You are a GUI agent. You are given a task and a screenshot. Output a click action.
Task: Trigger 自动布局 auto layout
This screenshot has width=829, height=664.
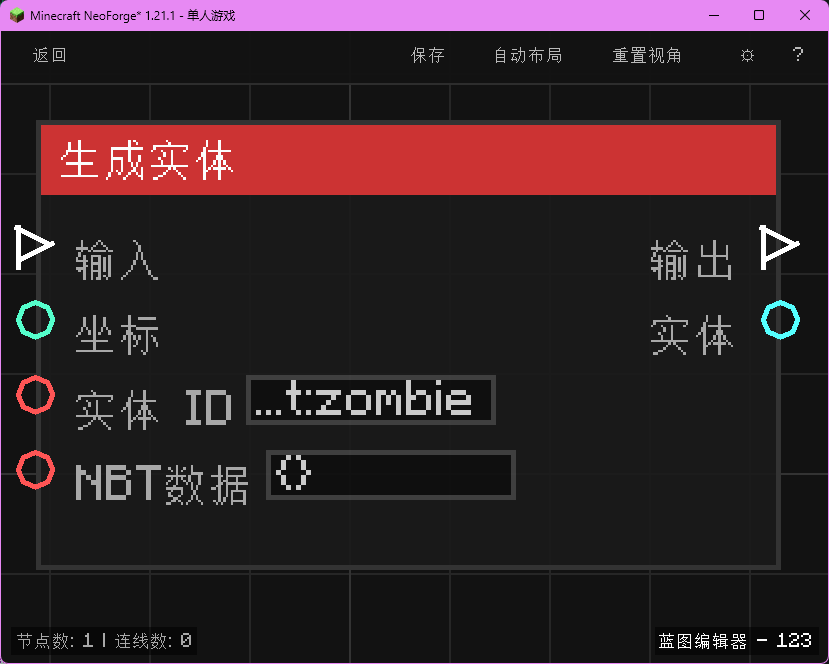pos(527,56)
